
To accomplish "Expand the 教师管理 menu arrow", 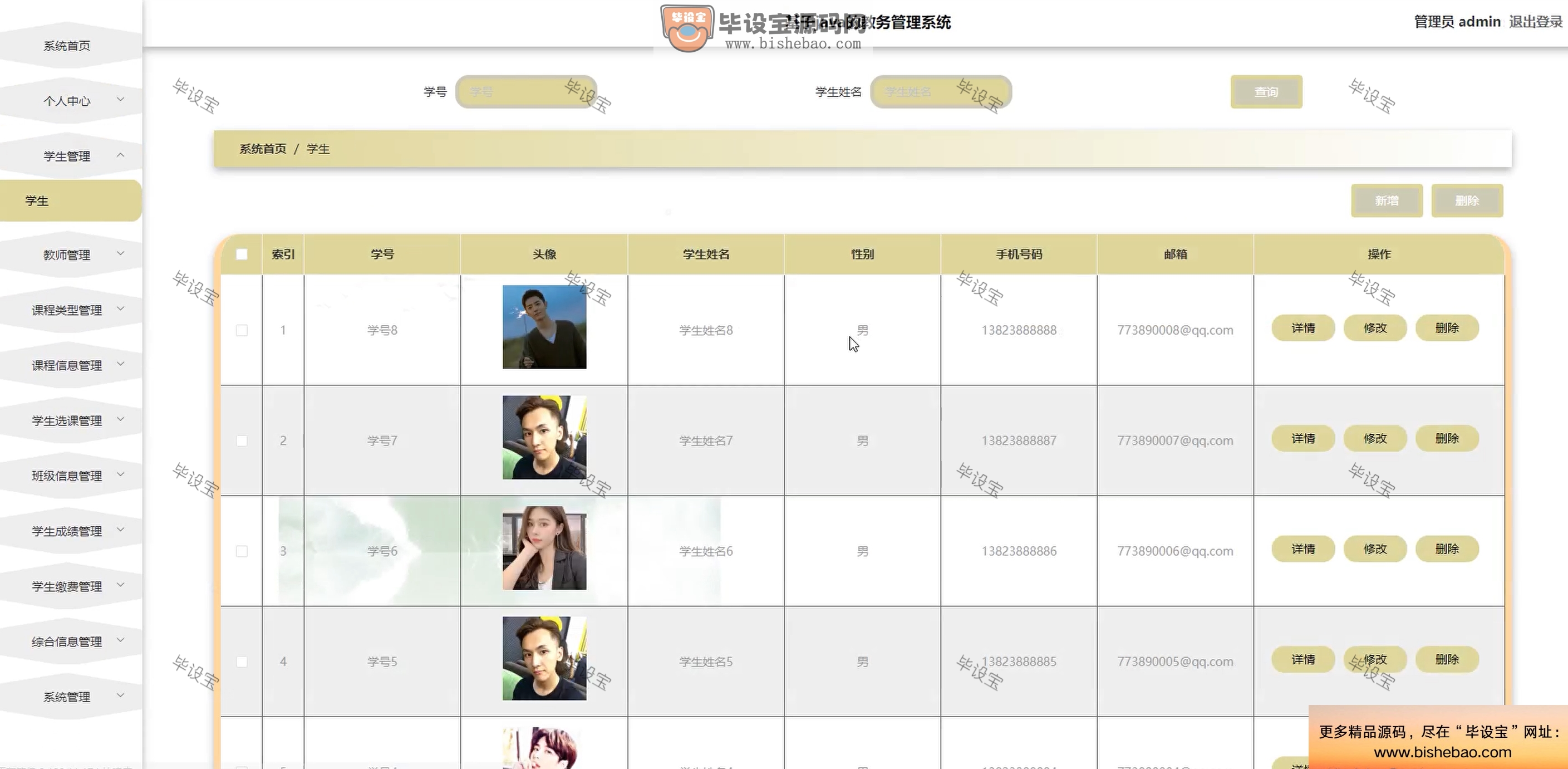I will point(121,253).
